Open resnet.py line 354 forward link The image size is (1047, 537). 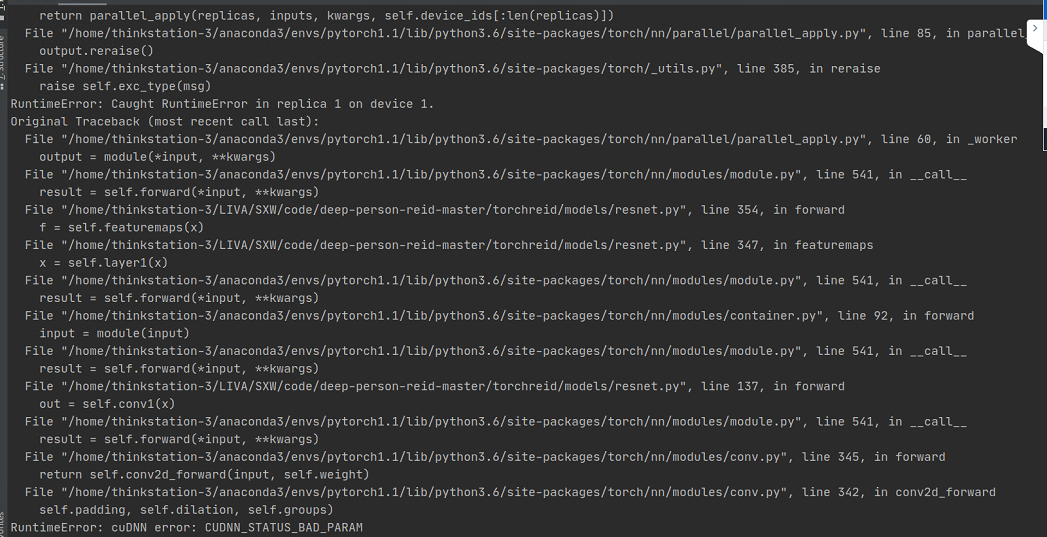pos(375,210)
